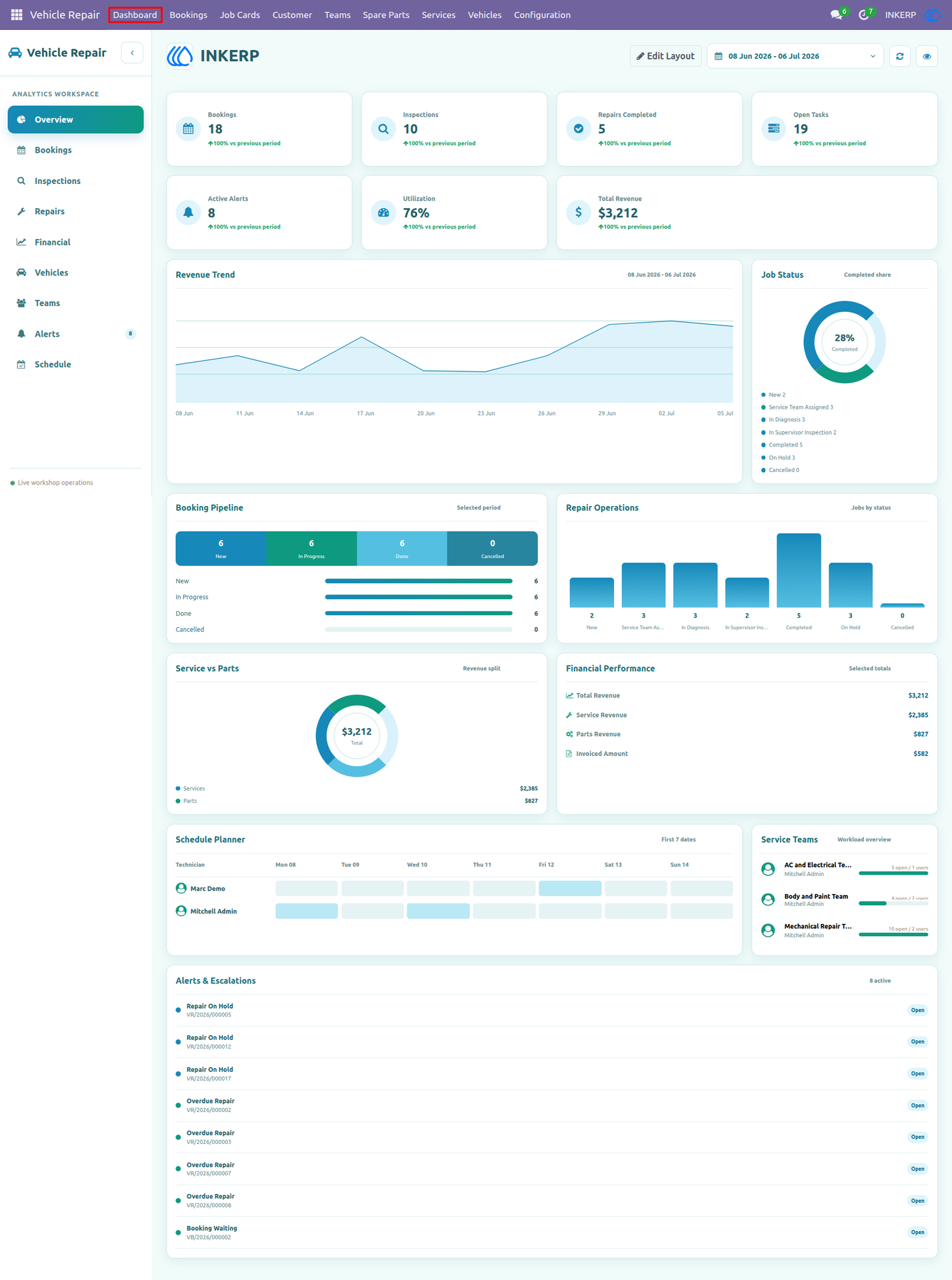952x1280 pixels.
Task: Click the INKERP user name in the top bar
Action: click(901, 15)
